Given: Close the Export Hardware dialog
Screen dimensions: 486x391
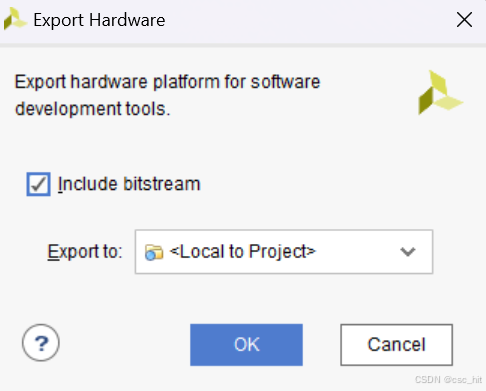Looking at the screenshot, I should pyautogui.click(x=464, y=20).
